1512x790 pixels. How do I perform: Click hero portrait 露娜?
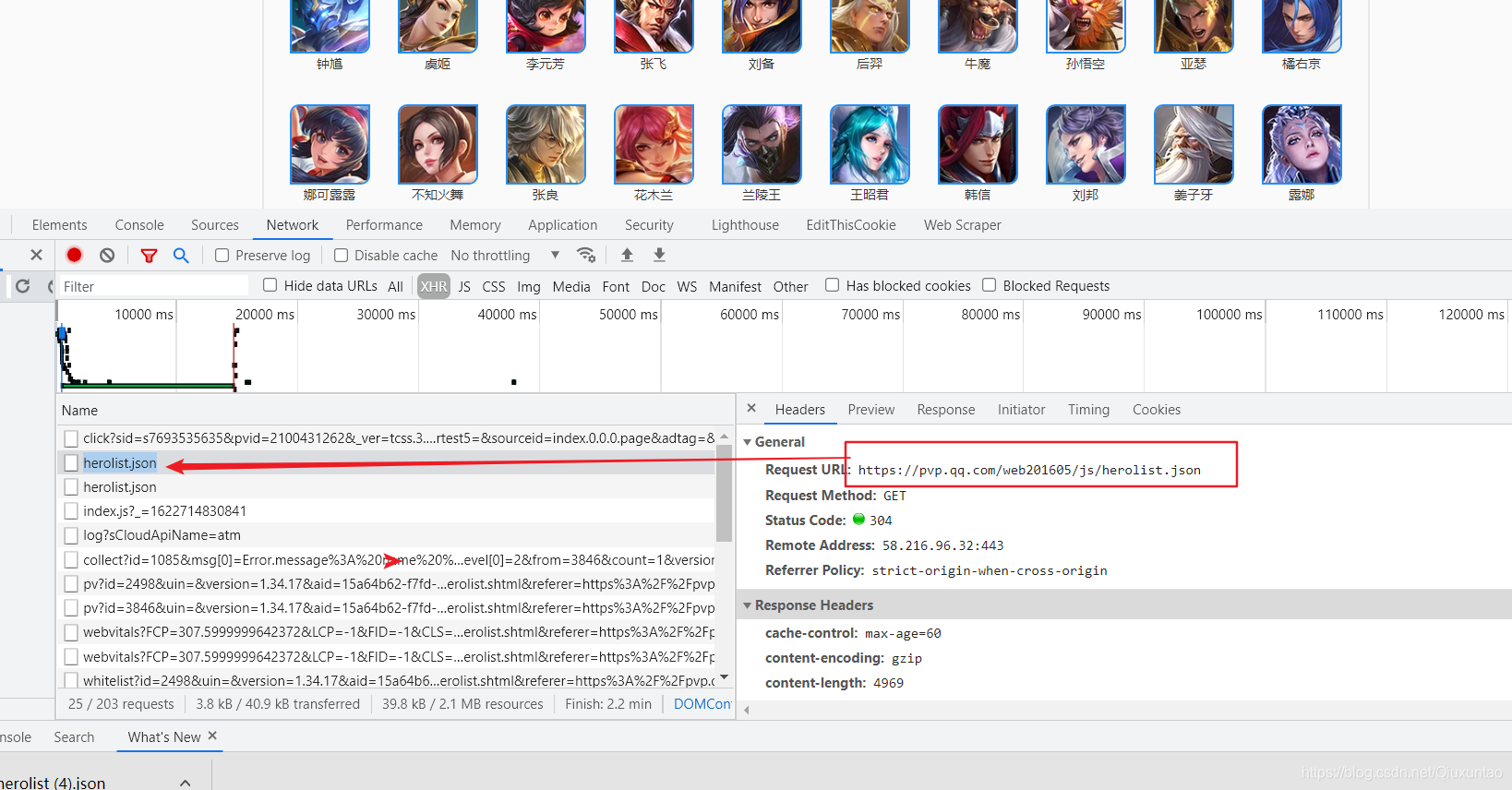point(1302,144)
